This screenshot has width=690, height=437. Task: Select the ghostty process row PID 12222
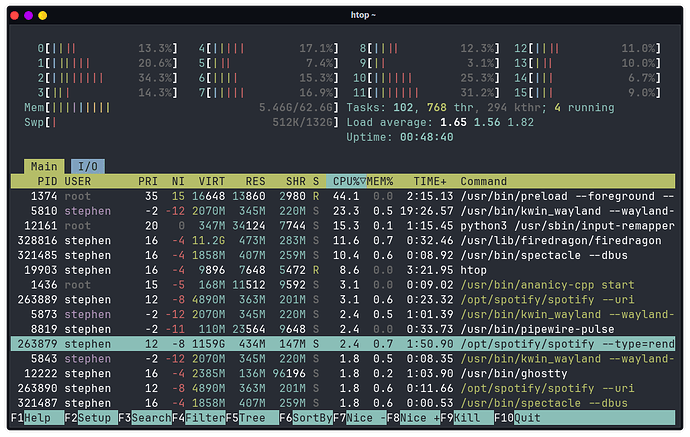(x=343, y=374)
